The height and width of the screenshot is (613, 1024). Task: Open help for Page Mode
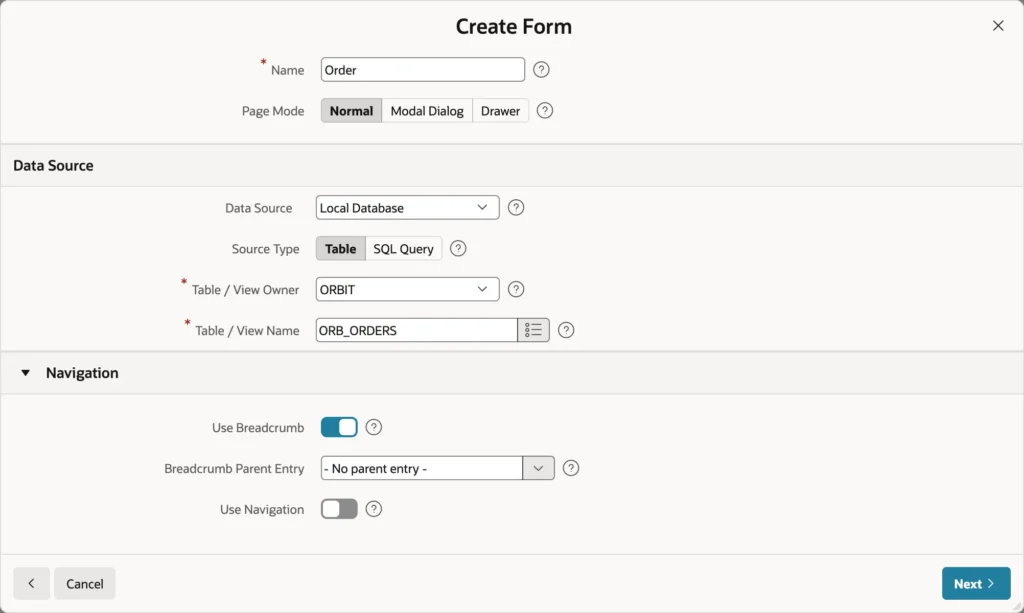545,111
